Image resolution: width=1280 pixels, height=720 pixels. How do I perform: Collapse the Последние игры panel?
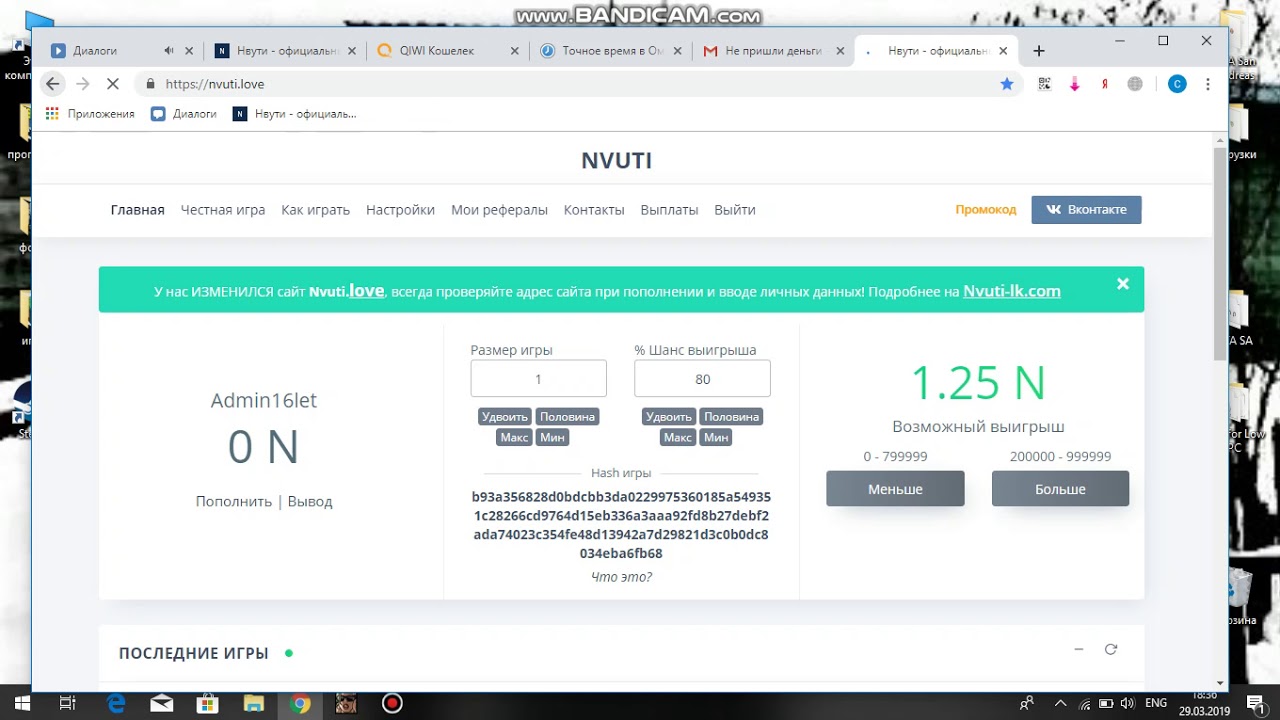(x=1079, y=649)
